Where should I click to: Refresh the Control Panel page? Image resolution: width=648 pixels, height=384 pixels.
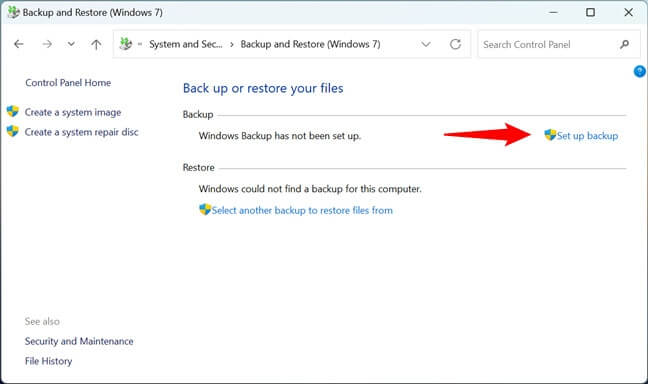[455, 44]
